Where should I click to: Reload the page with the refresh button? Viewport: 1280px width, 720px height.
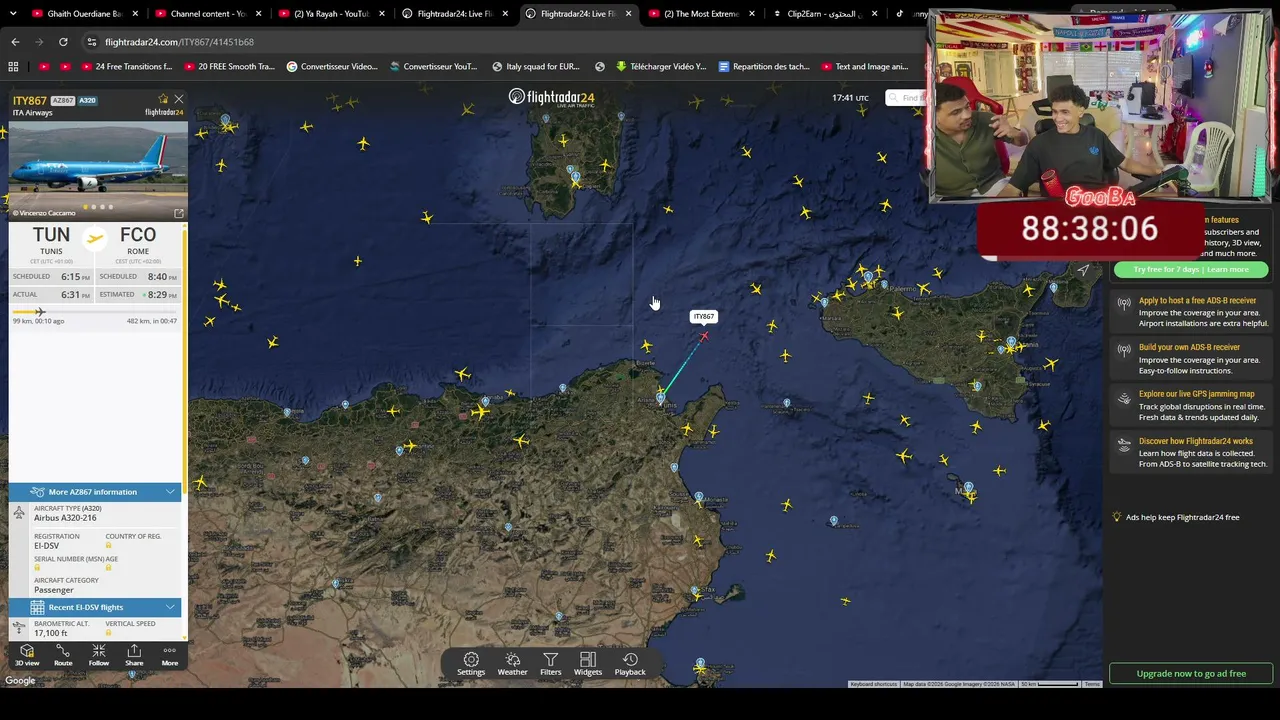[63, 42]
